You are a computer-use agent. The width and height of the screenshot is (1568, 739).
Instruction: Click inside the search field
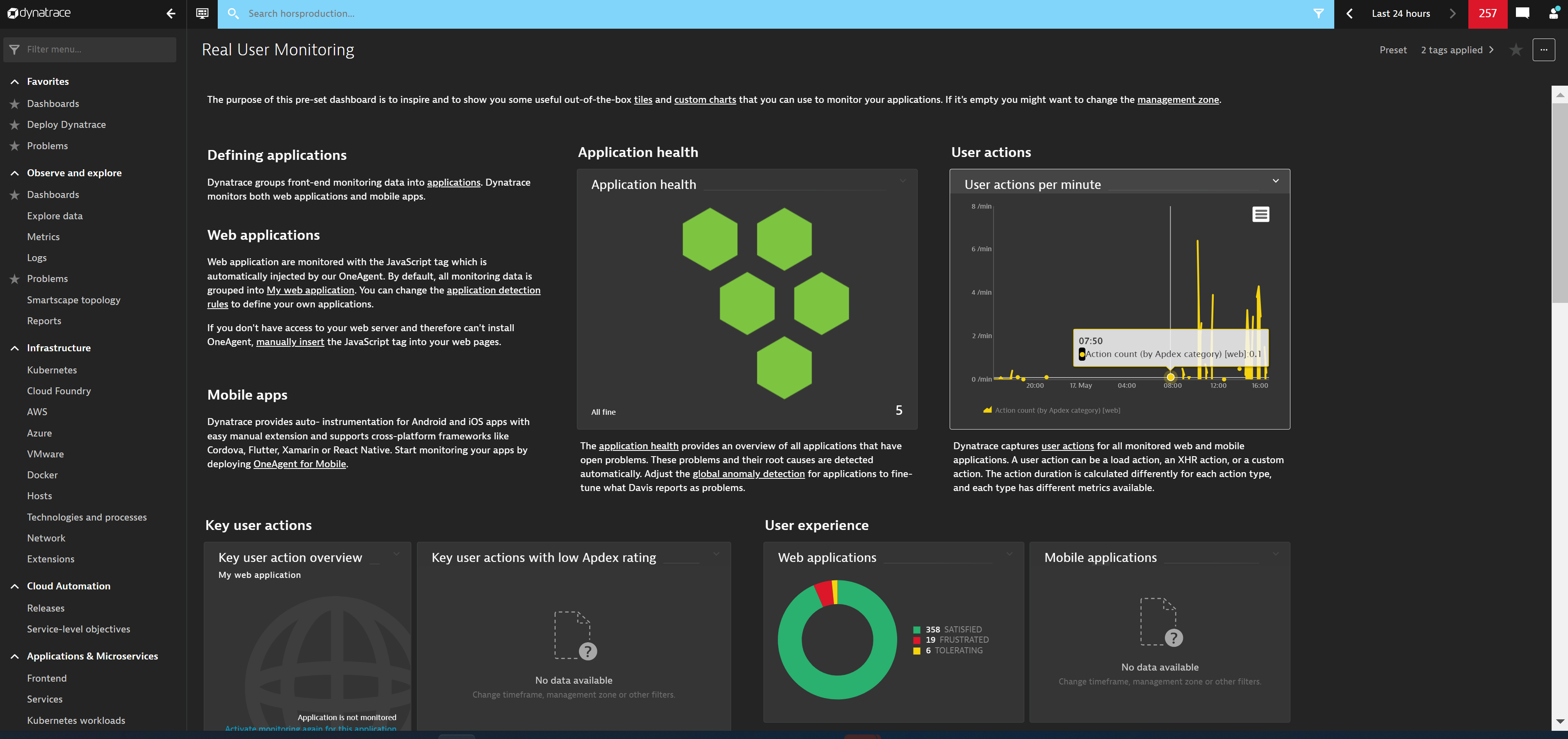click(426, 14)
